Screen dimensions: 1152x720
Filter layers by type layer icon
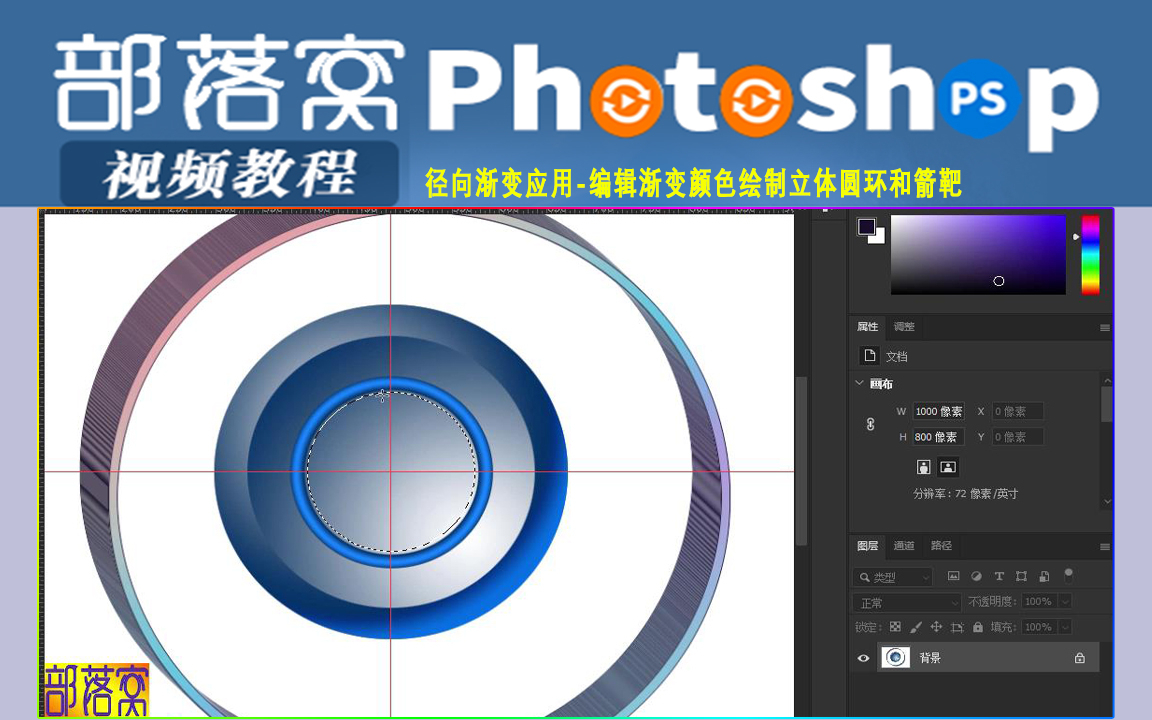pyautogui.click(x=998, y=576)
